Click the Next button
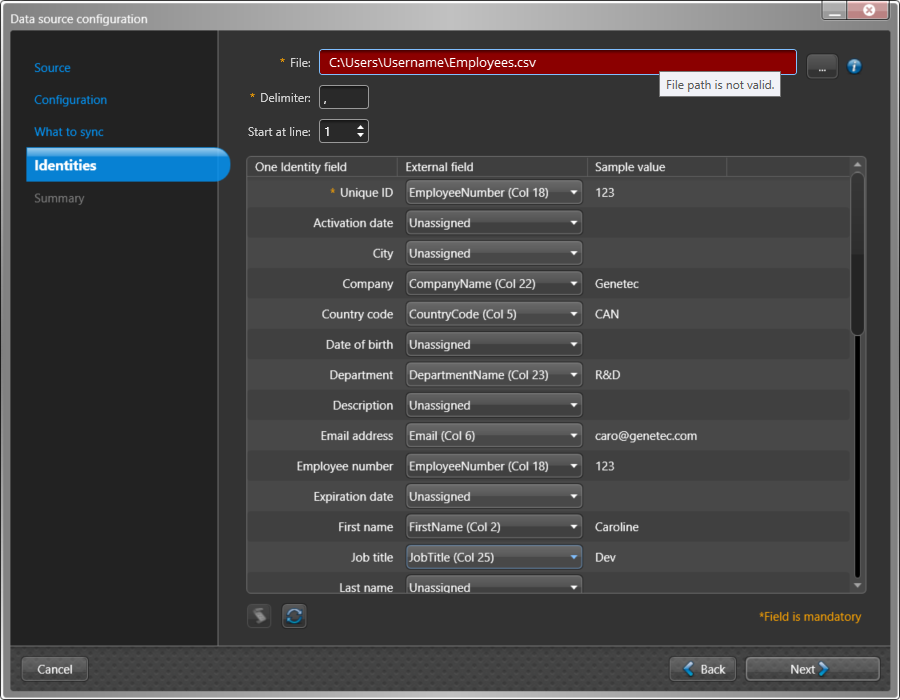The width and height of the screenshot is (900, 700). (812, 669)
